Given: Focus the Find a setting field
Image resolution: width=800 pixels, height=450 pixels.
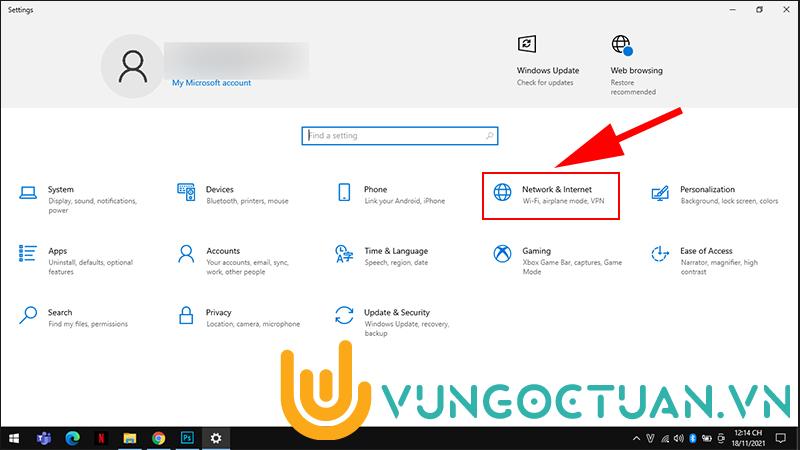Looking at the screenshot, I should [399, 136].
